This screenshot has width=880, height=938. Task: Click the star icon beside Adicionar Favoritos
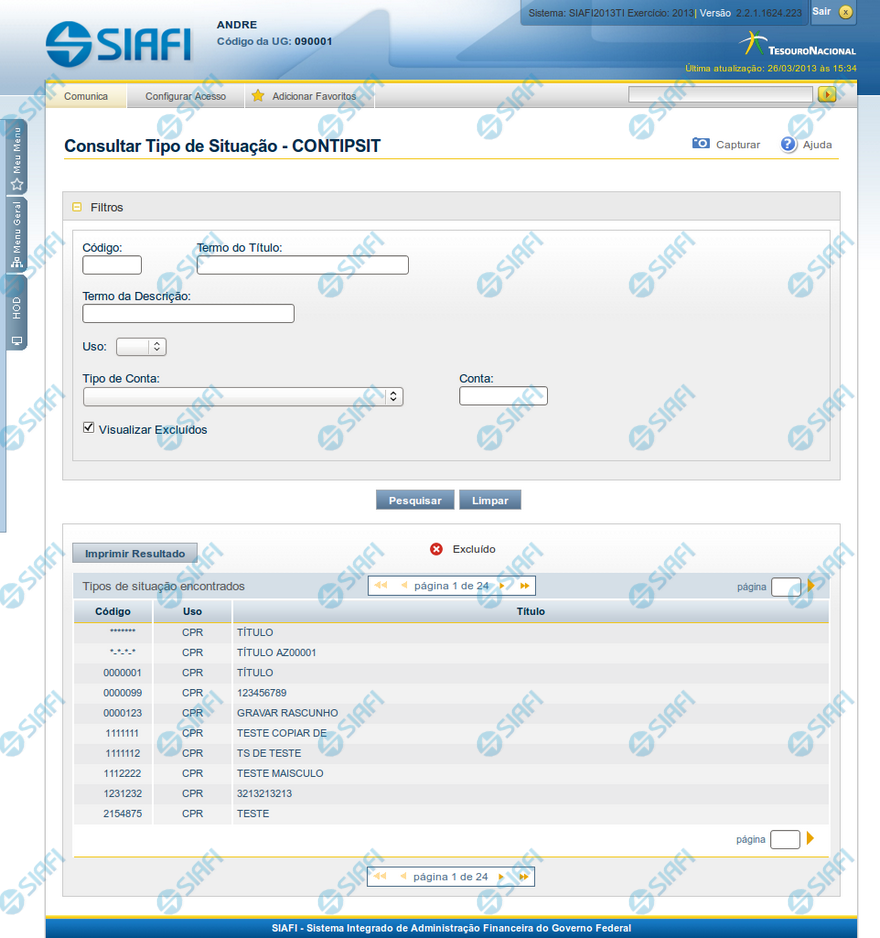pyautogui.click(x=258, y=96)
